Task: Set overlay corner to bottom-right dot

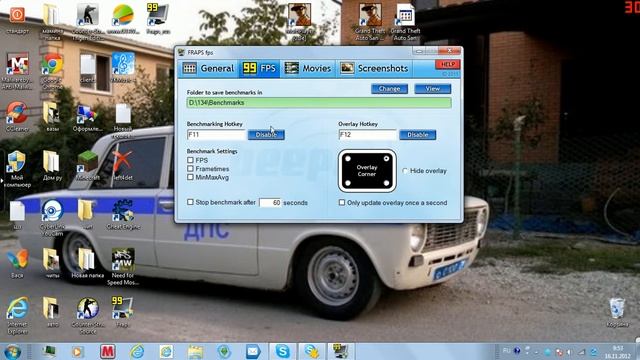Action: (386, 183)
